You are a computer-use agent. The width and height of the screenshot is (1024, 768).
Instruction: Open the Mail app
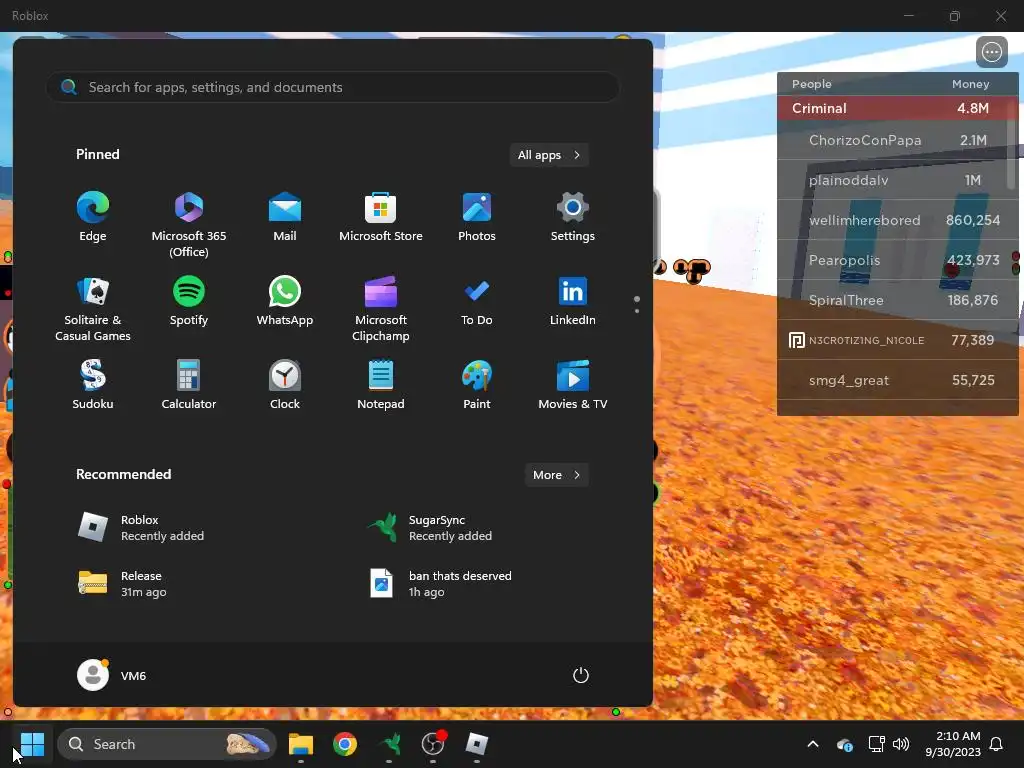[x=285, y=217]
